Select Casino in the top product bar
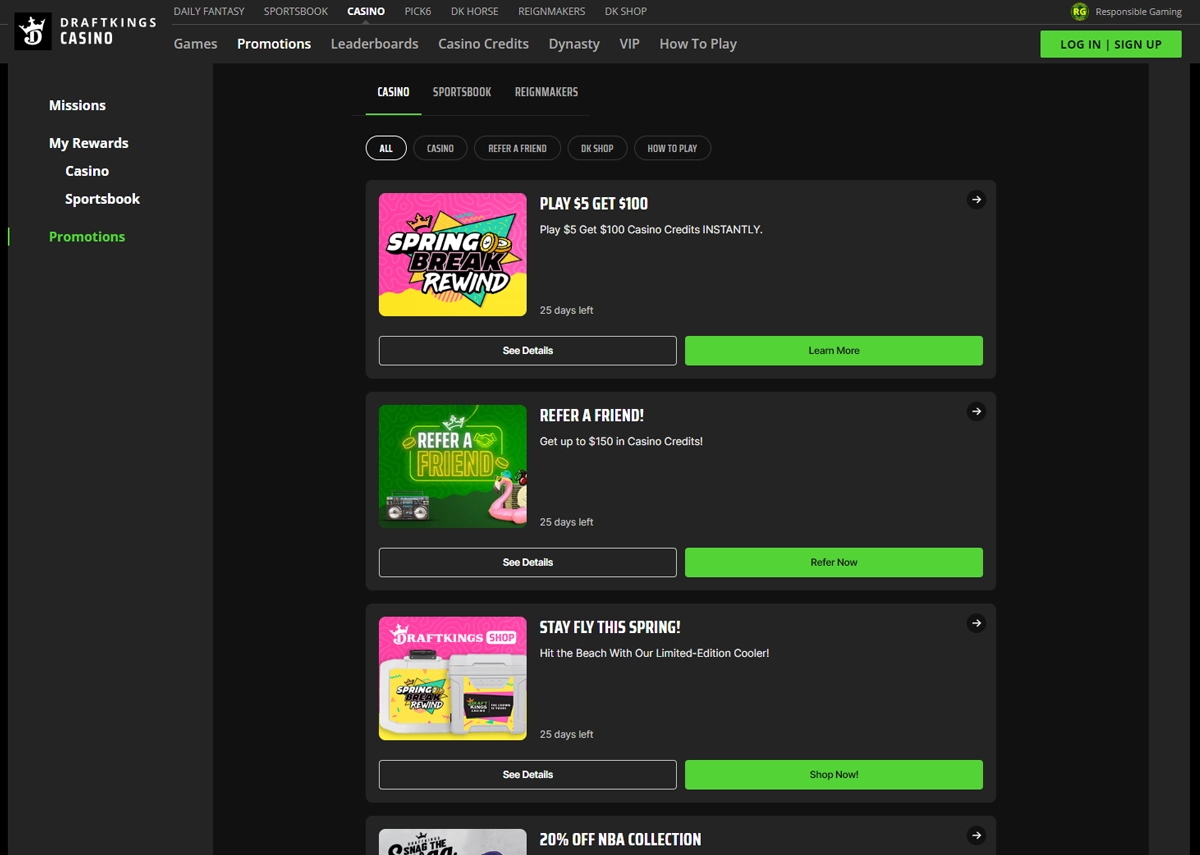This screenshot has width=1200, height=855. coord(366,12)
